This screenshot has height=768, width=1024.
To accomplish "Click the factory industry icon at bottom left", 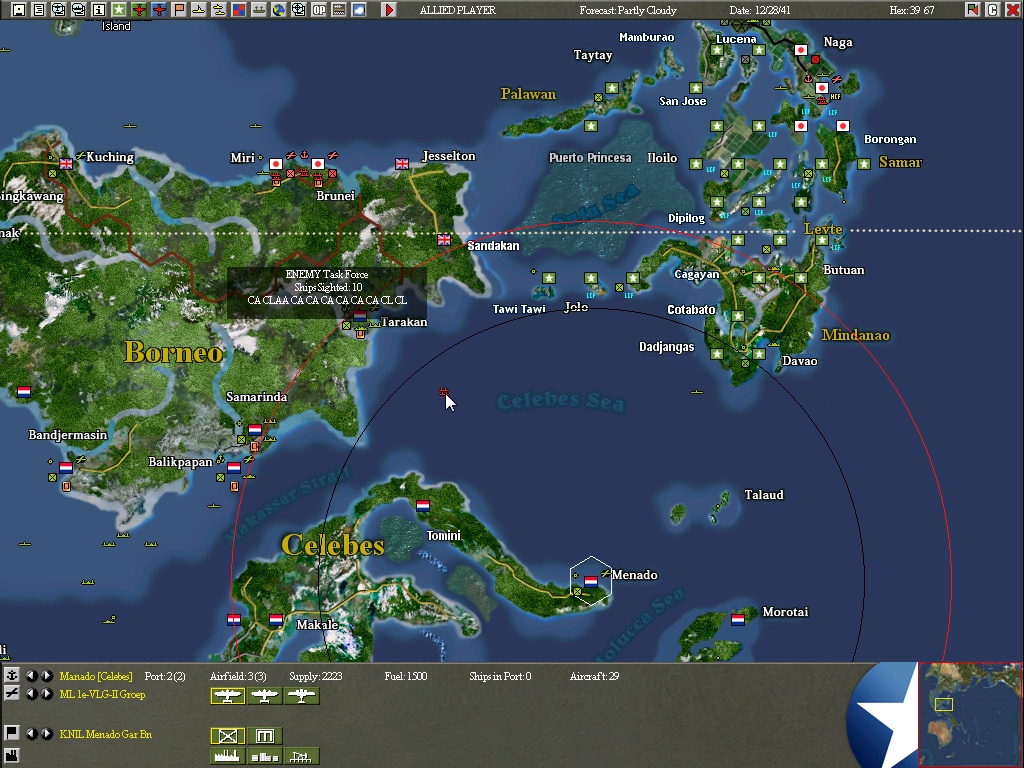I will tap(11, 757).
